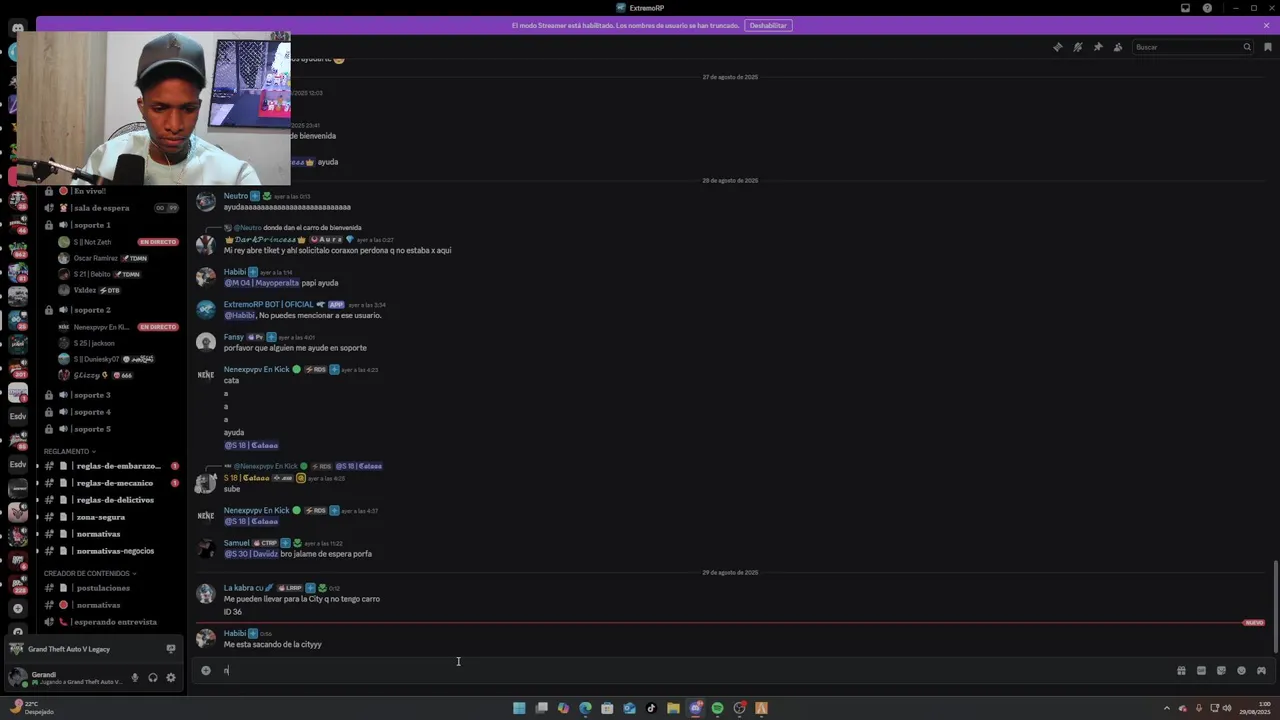1280x720 pixels.
Task: Select user S 25 | jackson in soporte 2
Action: pos(94,343)
